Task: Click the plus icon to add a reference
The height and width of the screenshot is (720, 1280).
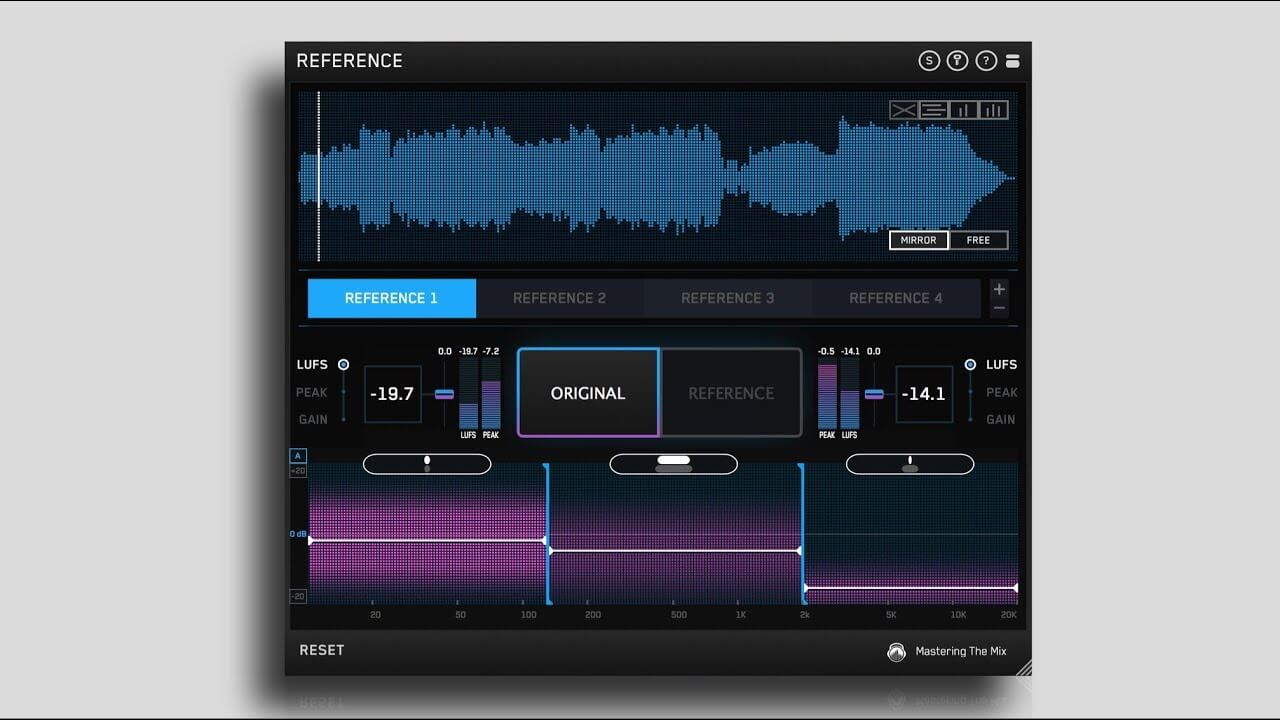Action: pos(998,288)
